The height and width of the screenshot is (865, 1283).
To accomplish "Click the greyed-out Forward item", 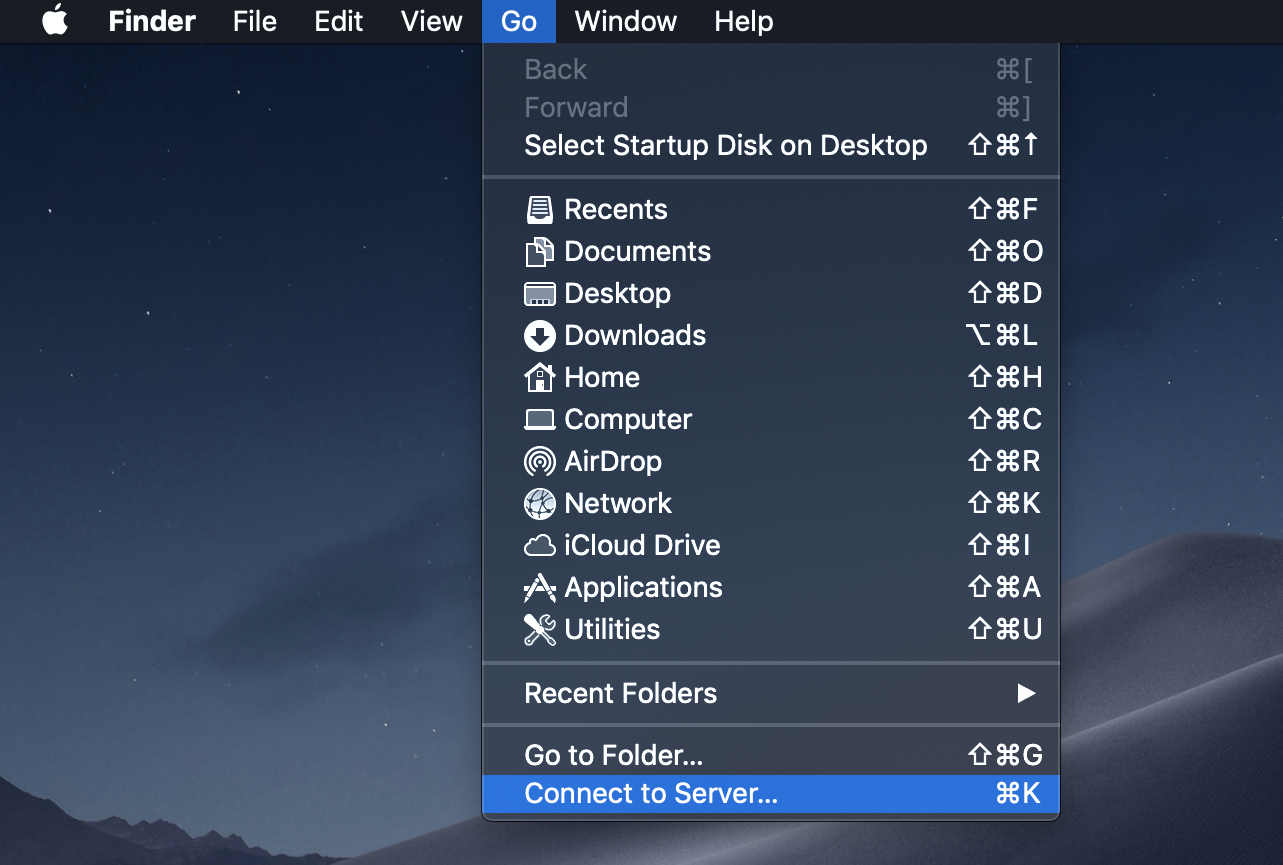I will pyautogui.click(x=771, y=107).
